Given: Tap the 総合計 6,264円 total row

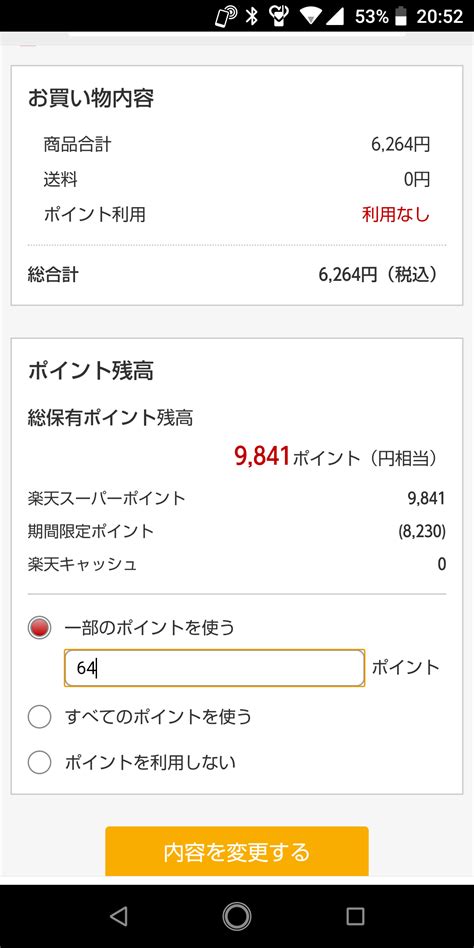Looking at the screenshot, I should [x=236, y=275].
